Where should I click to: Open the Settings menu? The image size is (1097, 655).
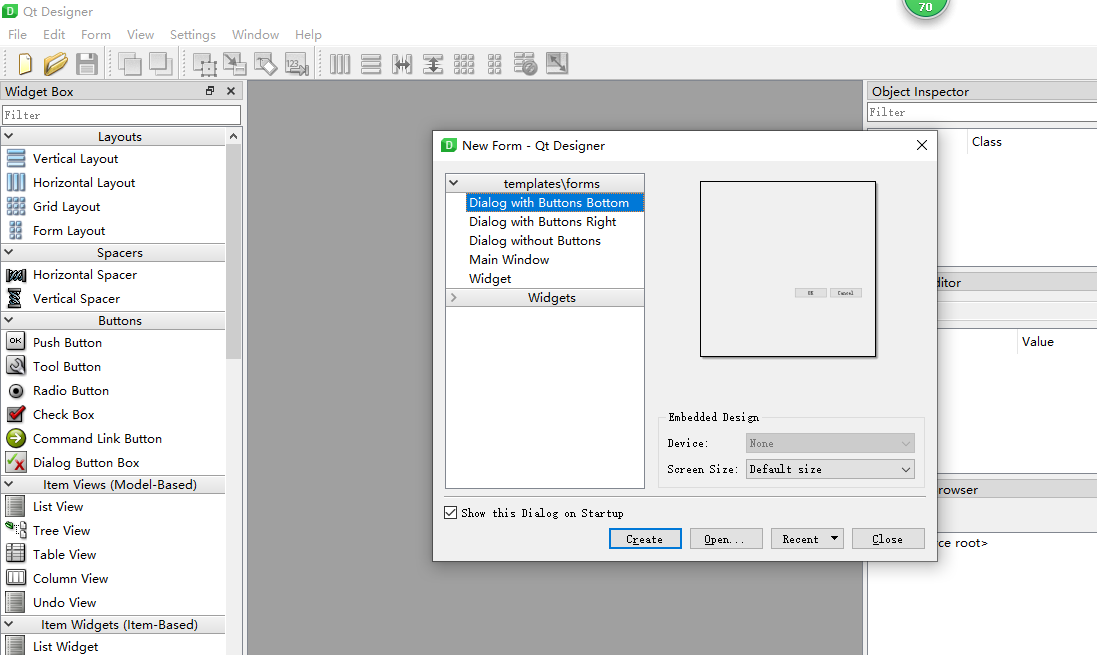point(192,34)
